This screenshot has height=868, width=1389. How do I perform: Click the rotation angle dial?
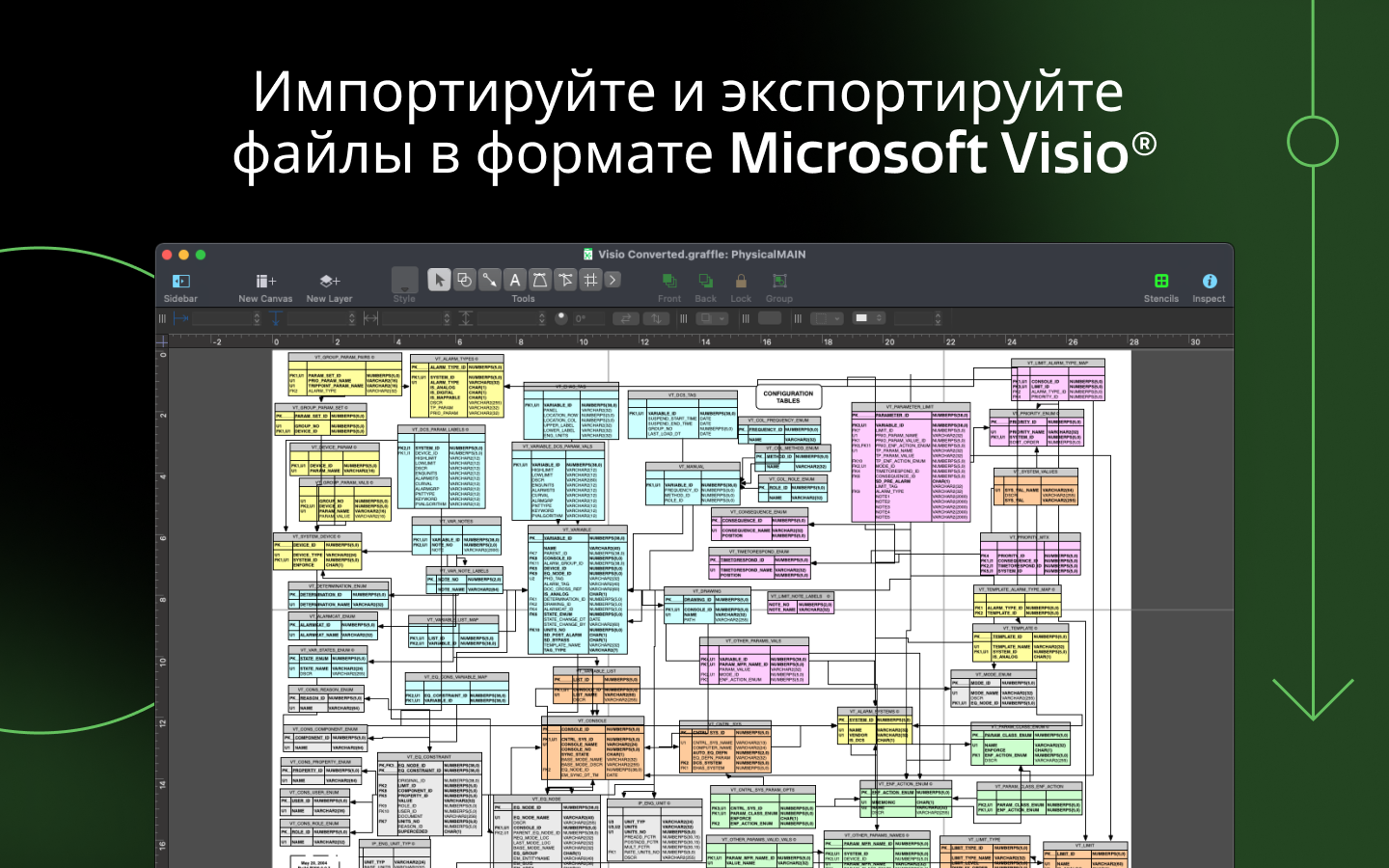(561, 317)
